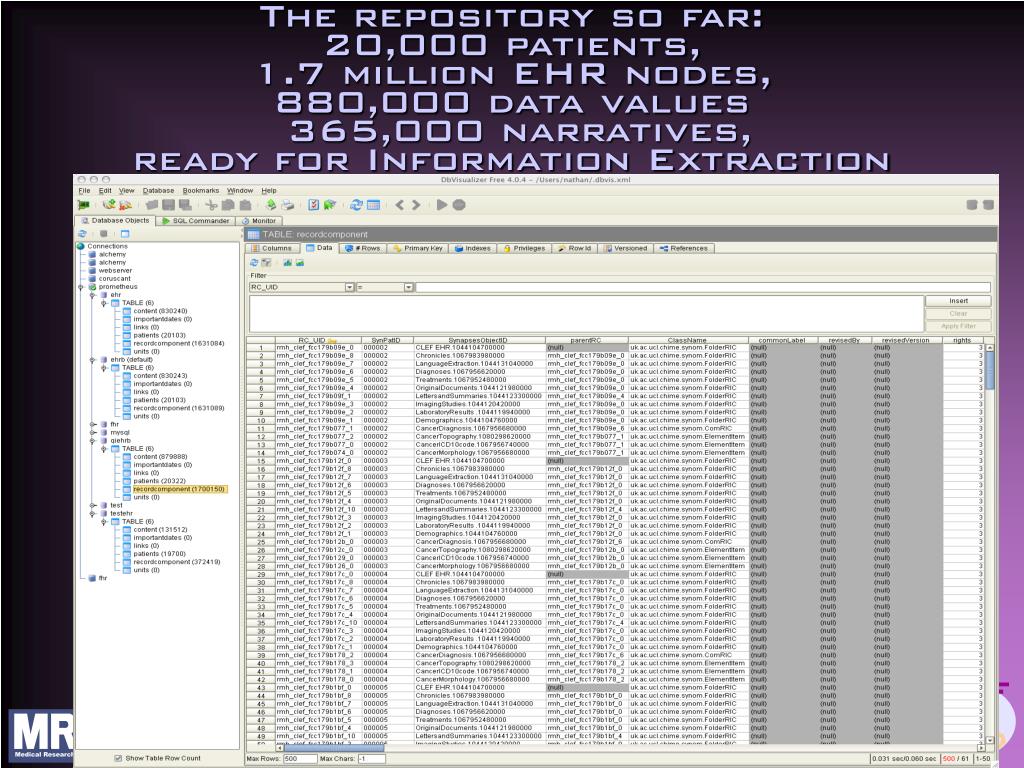Collapse the testehr schema node
This screenshot has height=768, width=1024.
click(x=93, y=513)
